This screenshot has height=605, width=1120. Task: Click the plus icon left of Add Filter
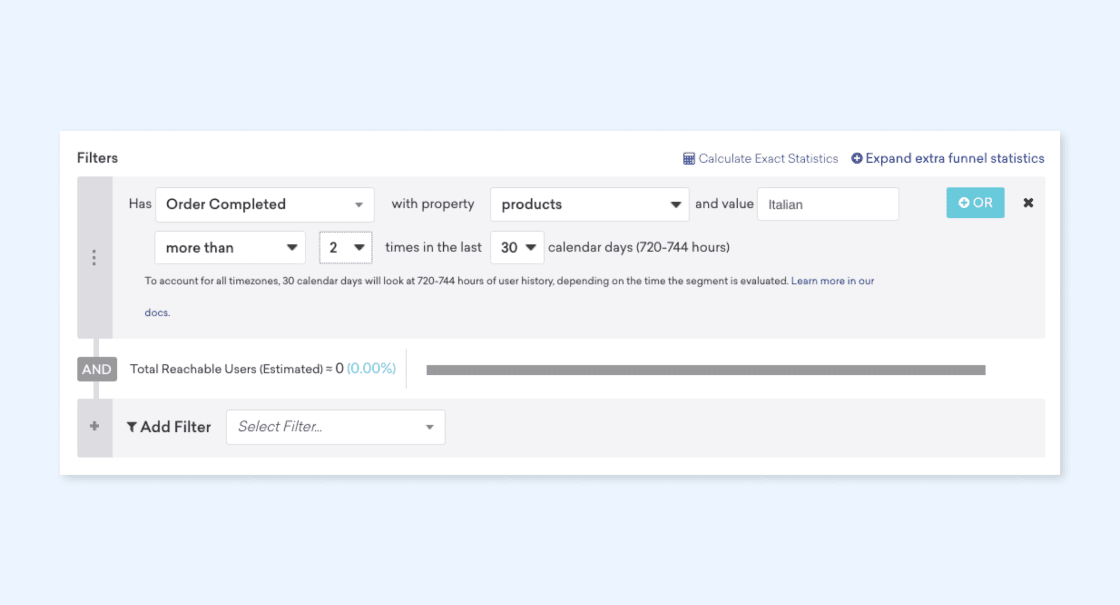(x=95, y=426)
